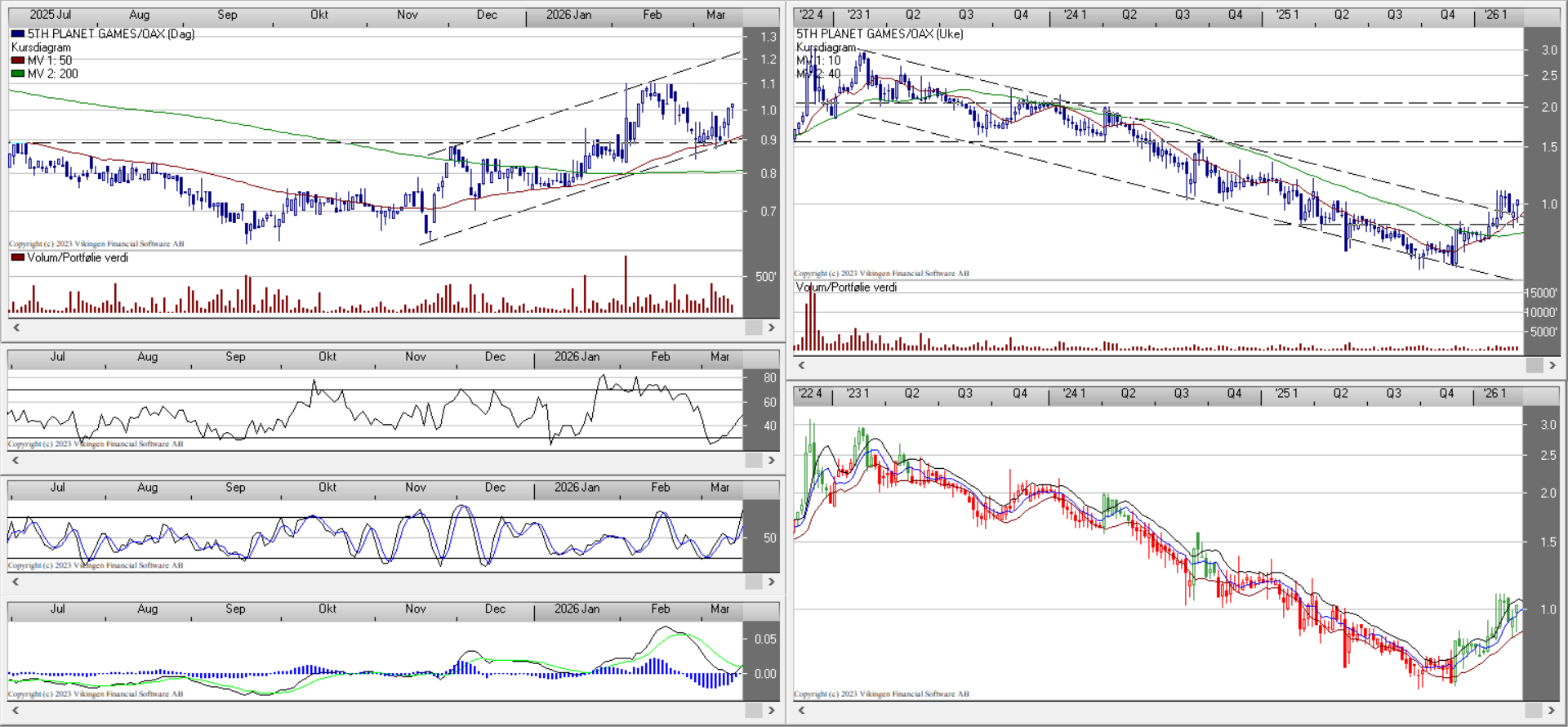Image resolution: width=1568 pixels, height=727 pixels.
Task: Click 2026 Jan marker on daily chart timeline
Action: pyautogui.click(x=568, y=15)
